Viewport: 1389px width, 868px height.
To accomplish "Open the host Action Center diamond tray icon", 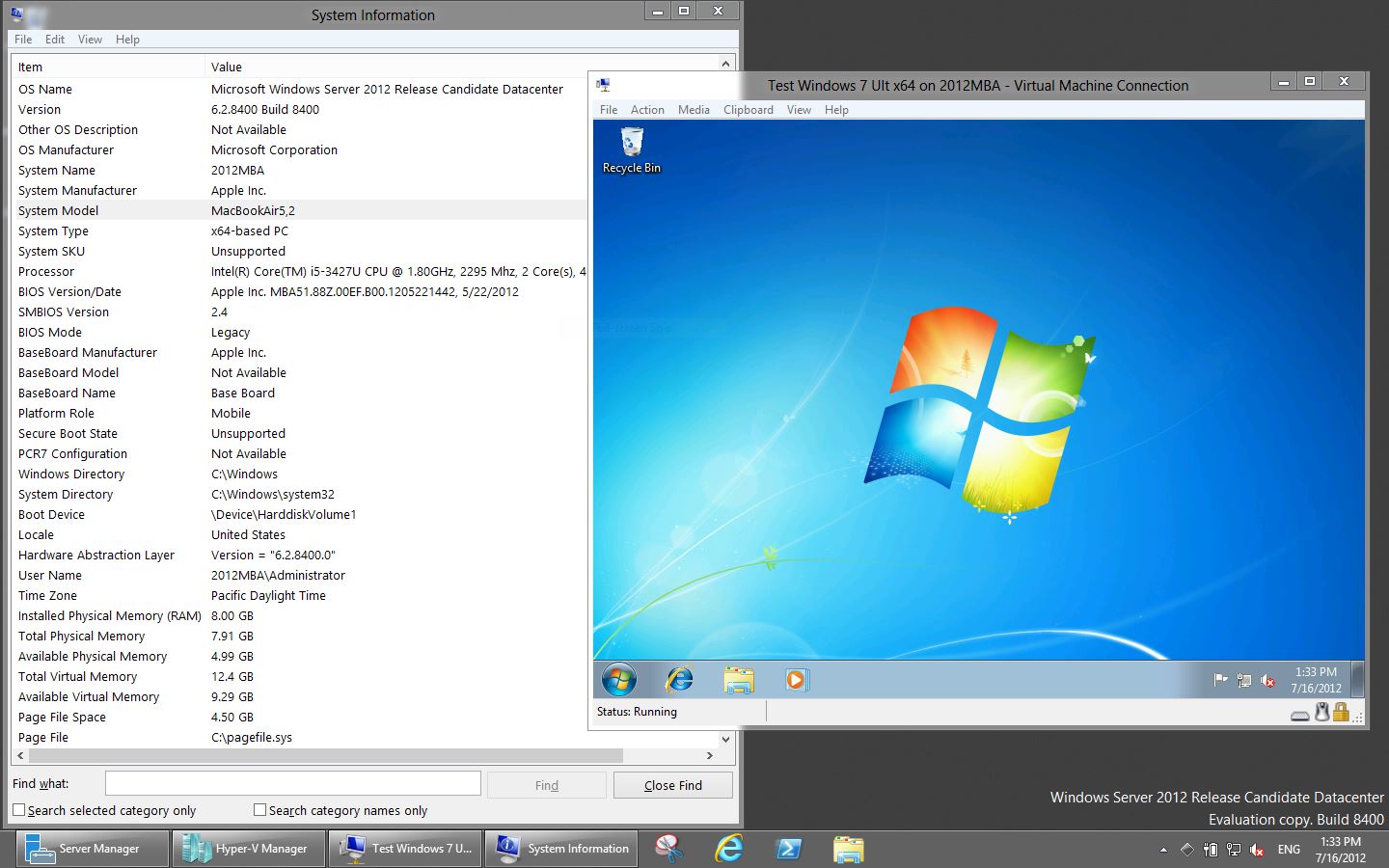I will pos(1187,850).
